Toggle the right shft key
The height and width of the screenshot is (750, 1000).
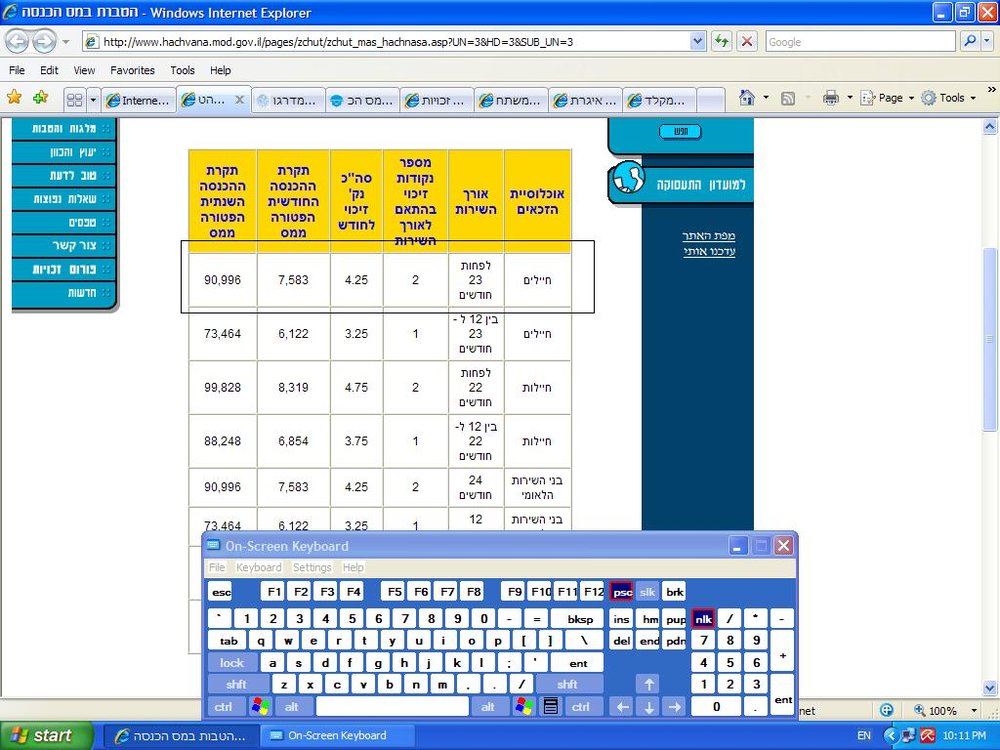567,684
